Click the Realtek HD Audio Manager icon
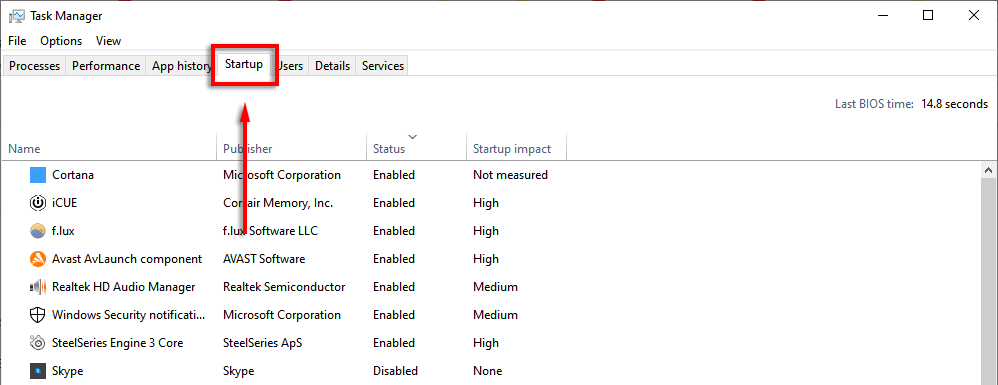 [38, 287]
